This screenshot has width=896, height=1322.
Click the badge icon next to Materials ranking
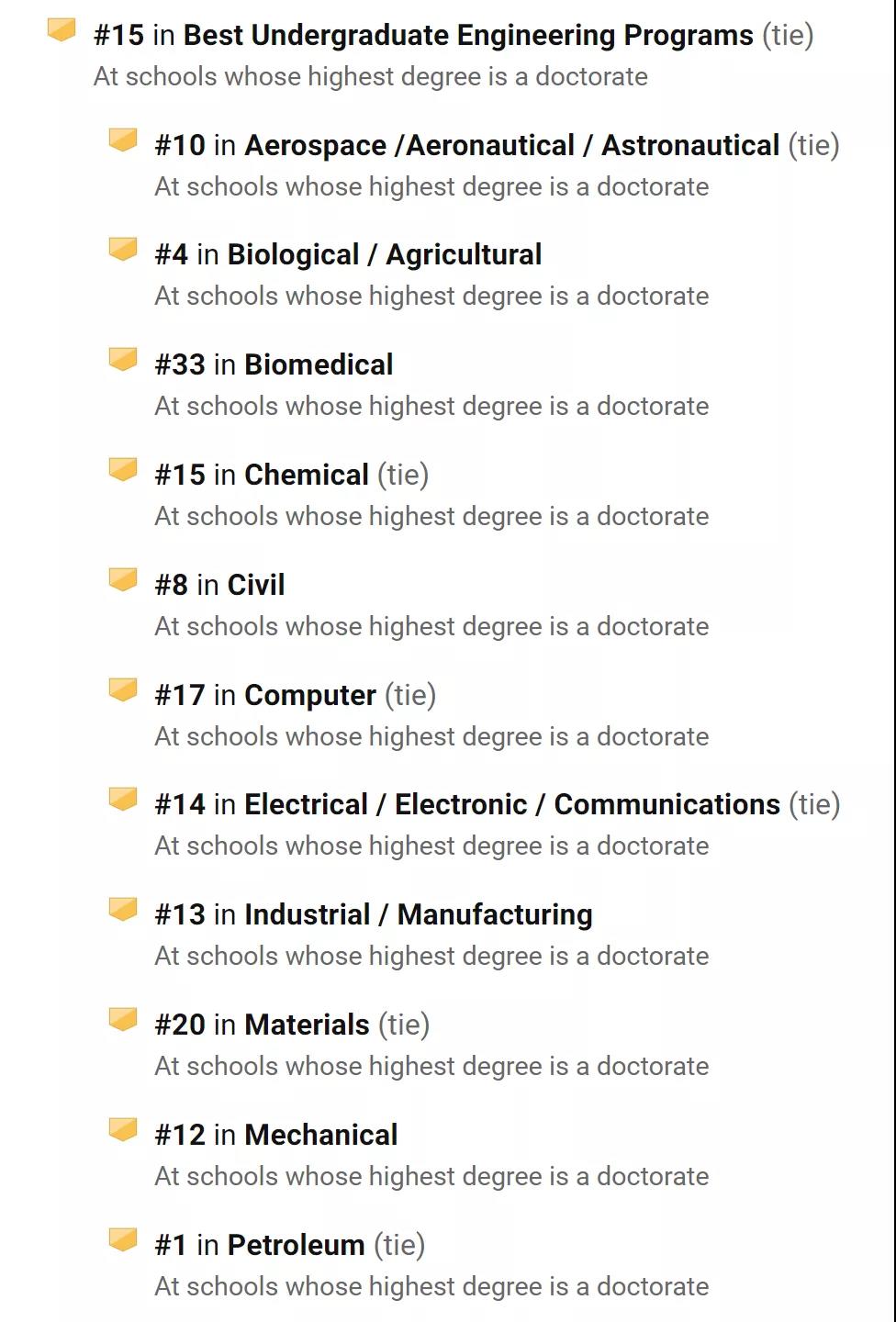(x=123, y=1019)
